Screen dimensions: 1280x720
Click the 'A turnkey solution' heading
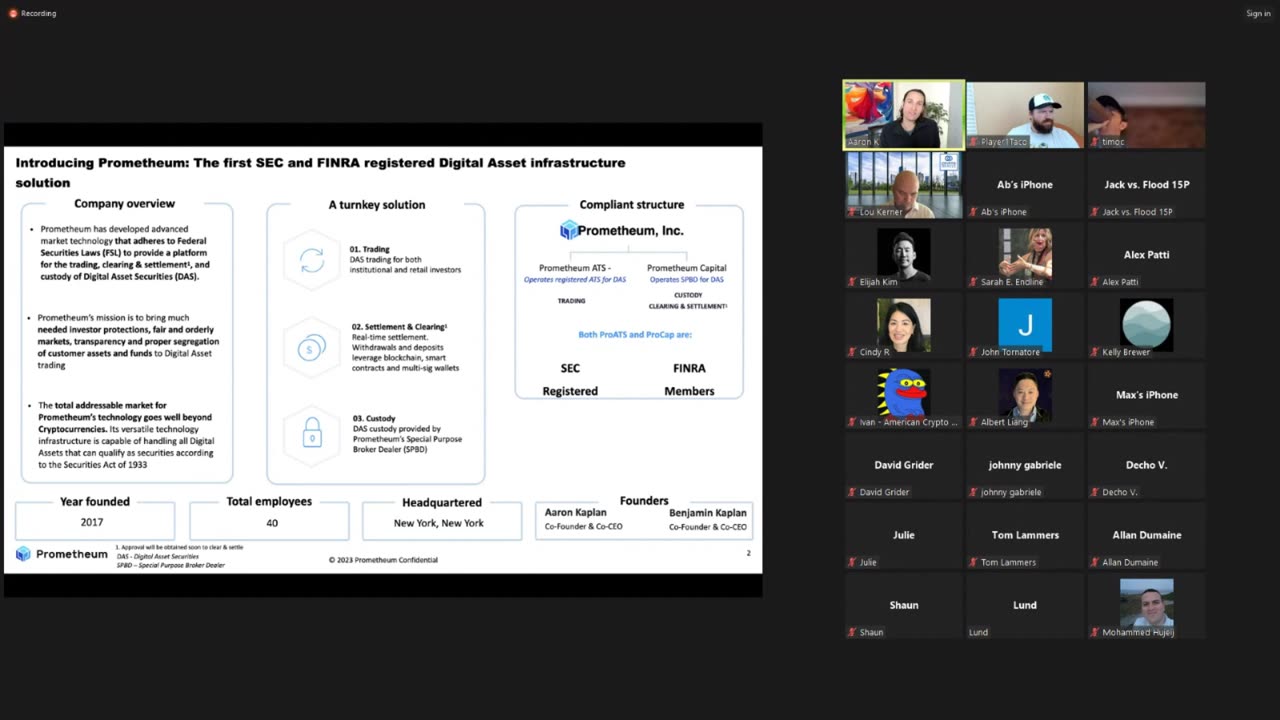[377, 205]
